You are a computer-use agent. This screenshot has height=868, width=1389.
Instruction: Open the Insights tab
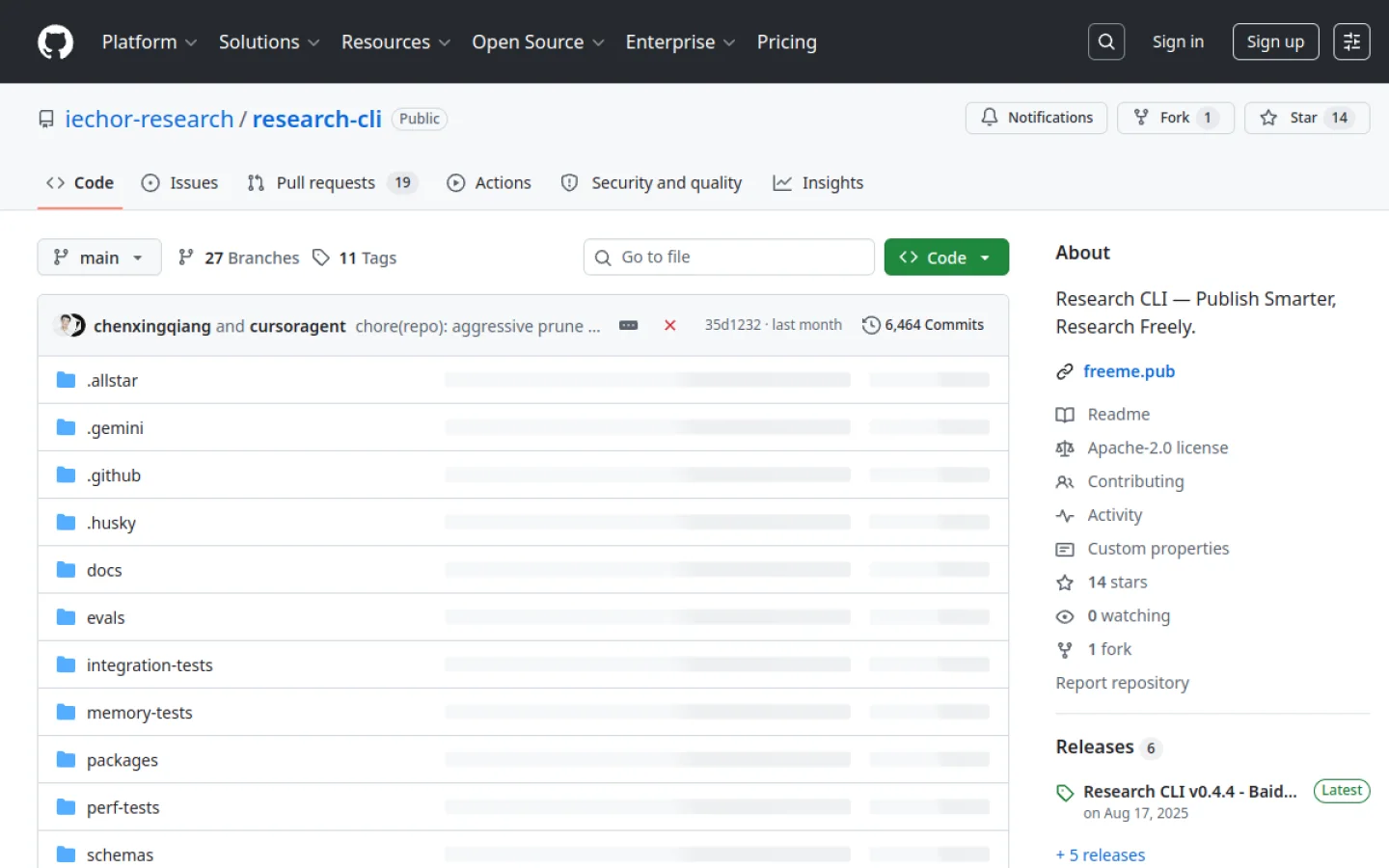pos(818,183)
